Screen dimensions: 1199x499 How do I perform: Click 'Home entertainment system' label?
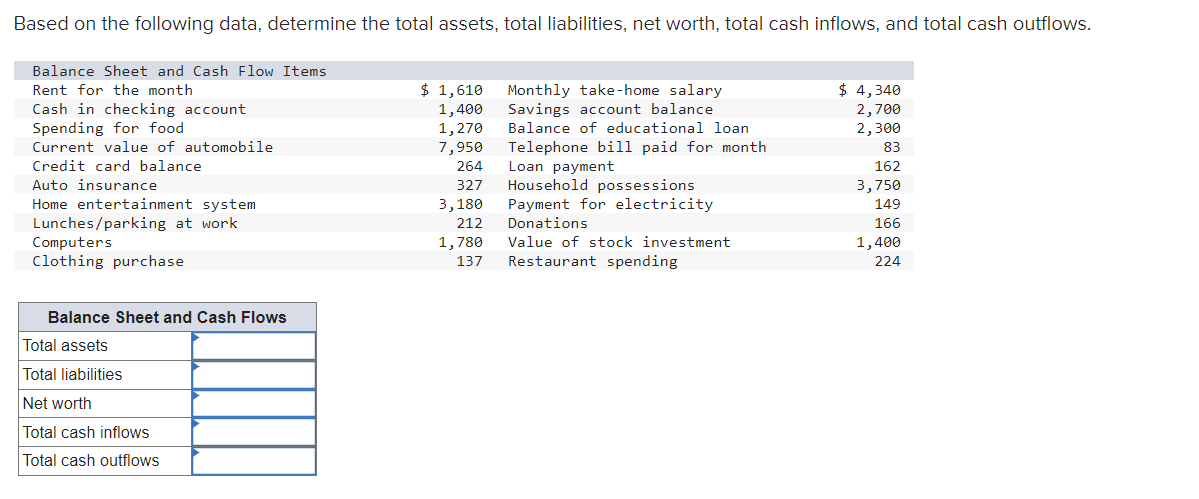click(x=144, y=204)
